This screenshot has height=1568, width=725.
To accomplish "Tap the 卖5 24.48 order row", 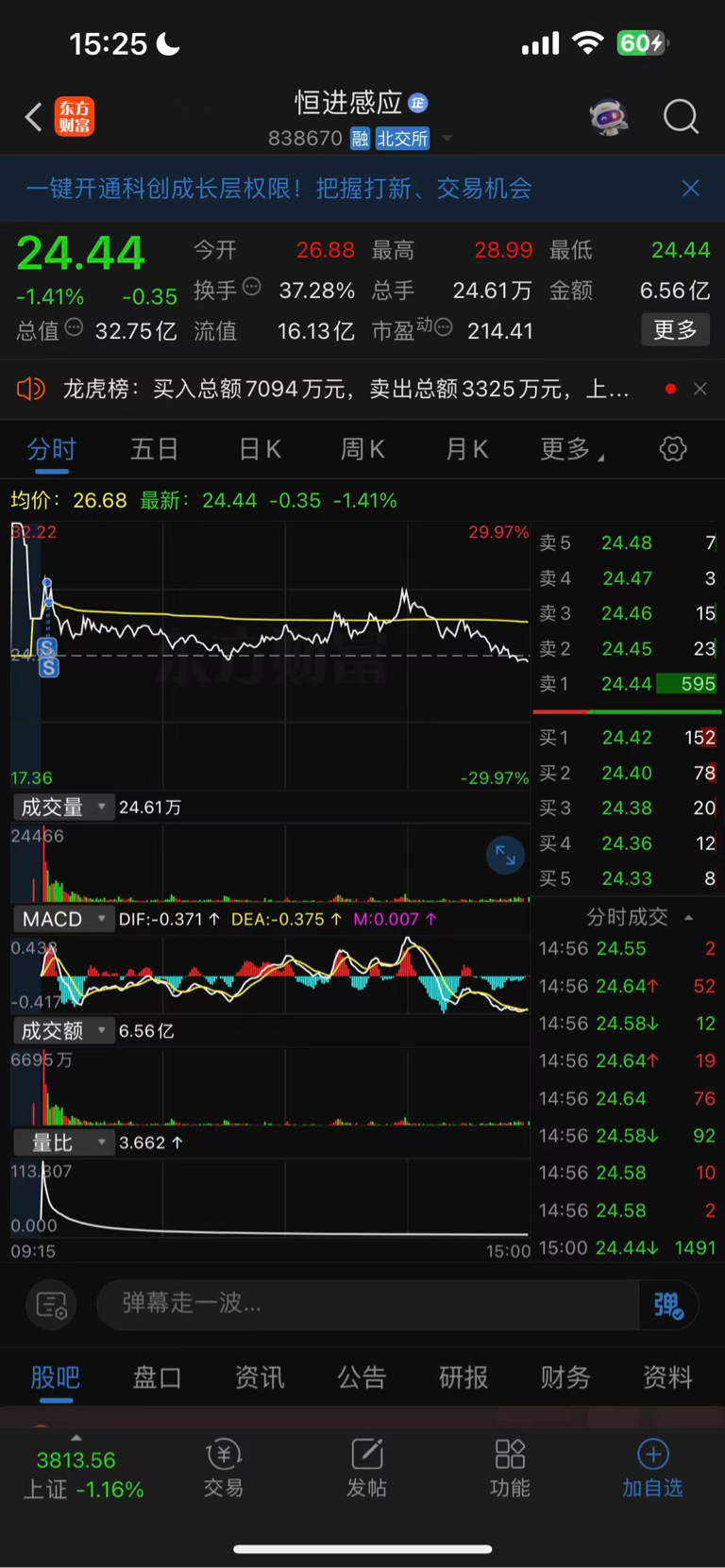I will point(627,542).
